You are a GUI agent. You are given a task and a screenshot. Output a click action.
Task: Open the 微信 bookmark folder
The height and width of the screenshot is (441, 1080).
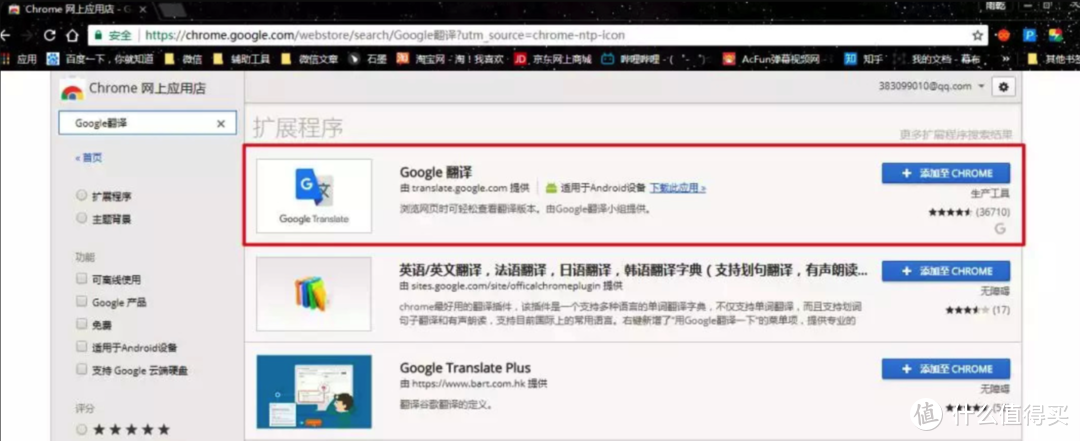coord(183,59)
